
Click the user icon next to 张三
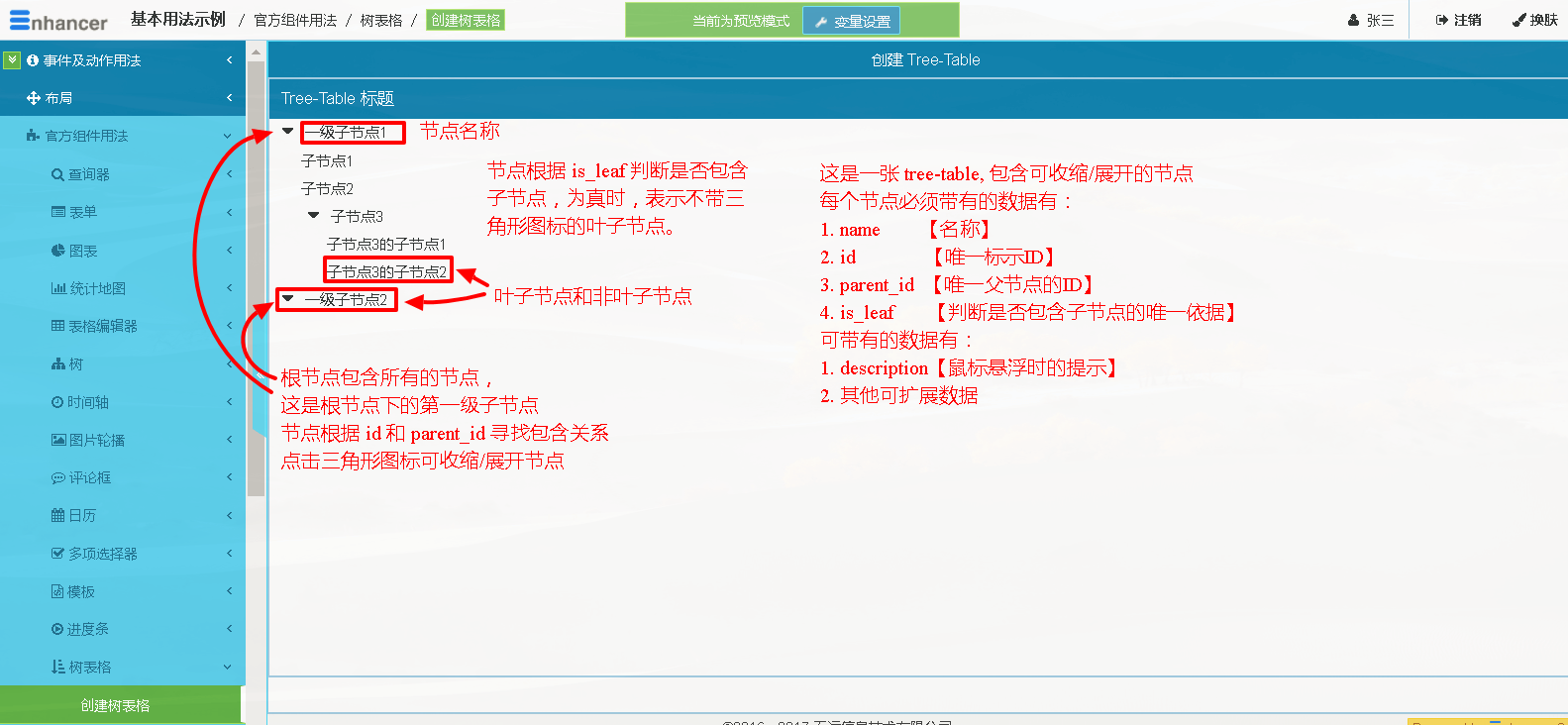click(x=1353, y=20)
